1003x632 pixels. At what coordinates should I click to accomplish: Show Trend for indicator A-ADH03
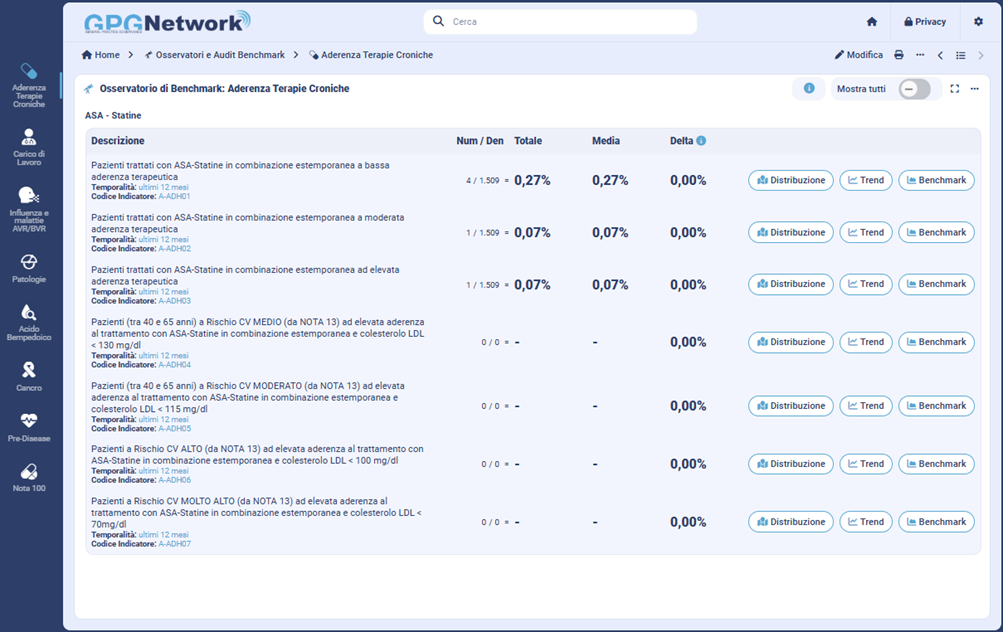865,284
